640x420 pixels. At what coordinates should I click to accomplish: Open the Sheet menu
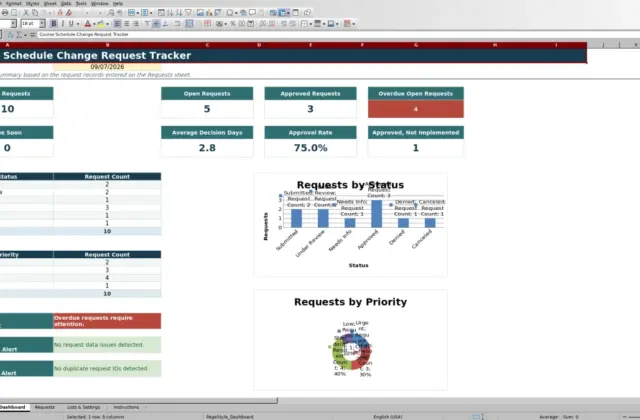coord(50,3)
